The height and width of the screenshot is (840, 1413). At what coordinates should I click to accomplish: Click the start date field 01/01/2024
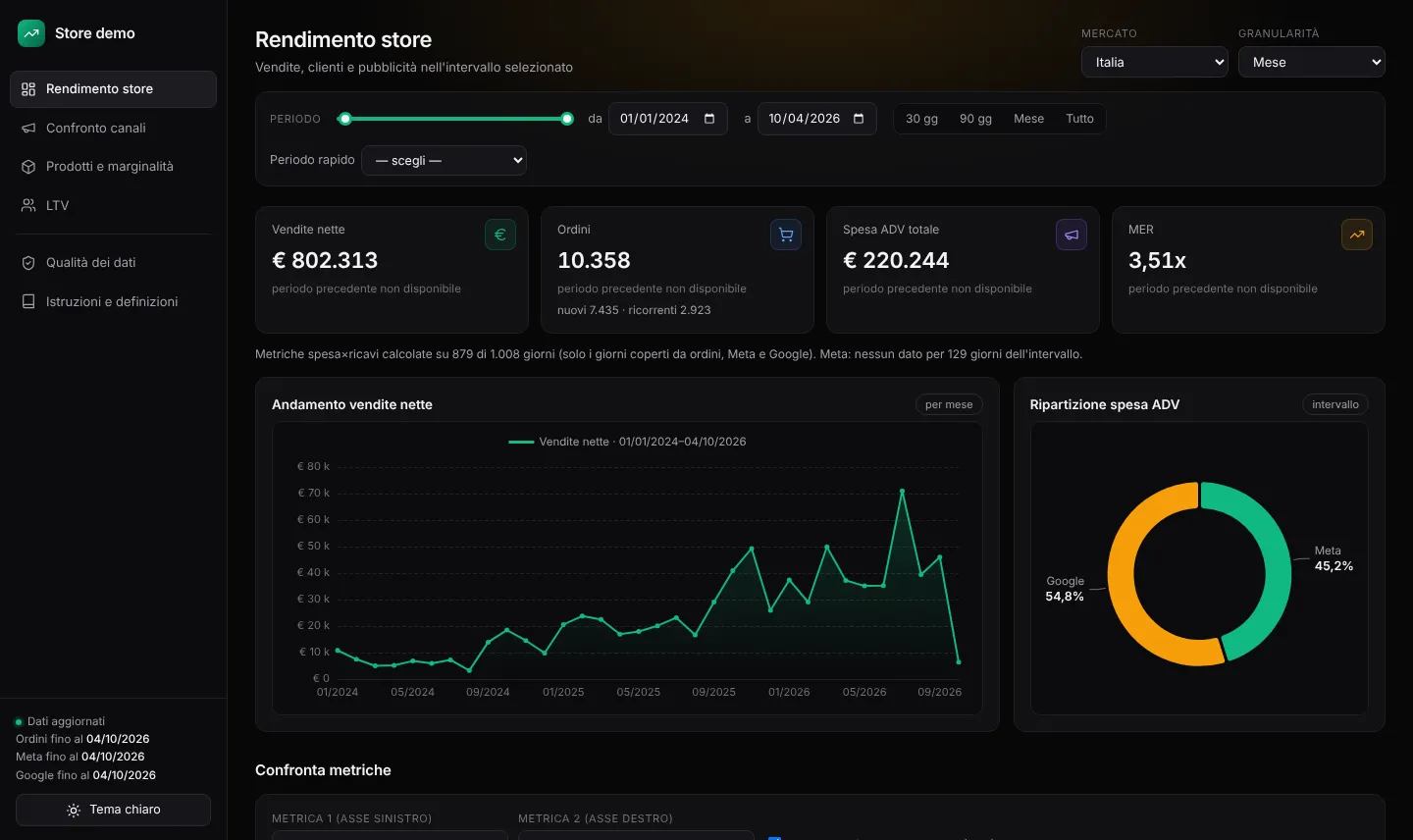pyautogui.click(x=668, y=119)
